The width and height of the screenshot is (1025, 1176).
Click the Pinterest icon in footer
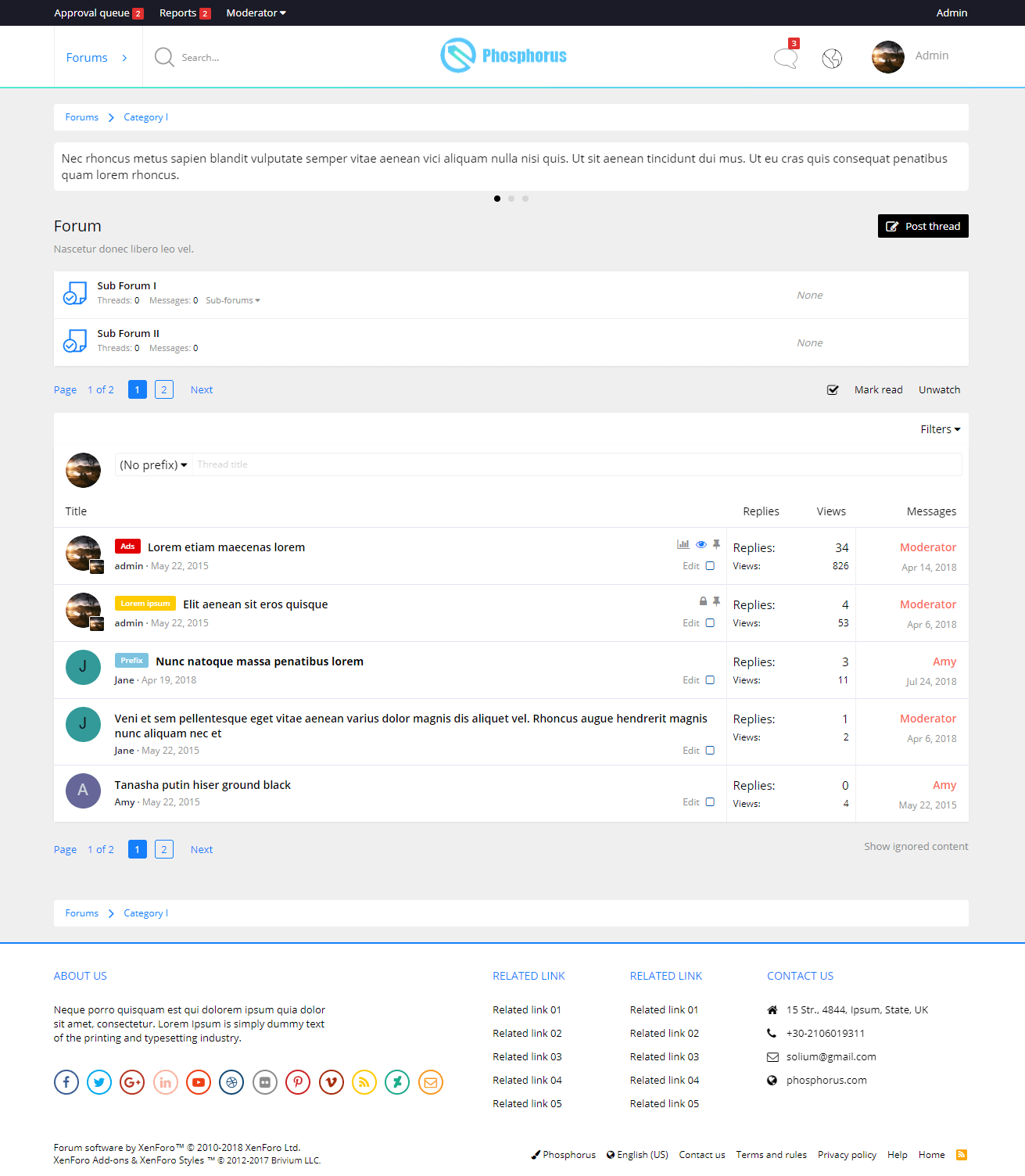click(298, 1082)
